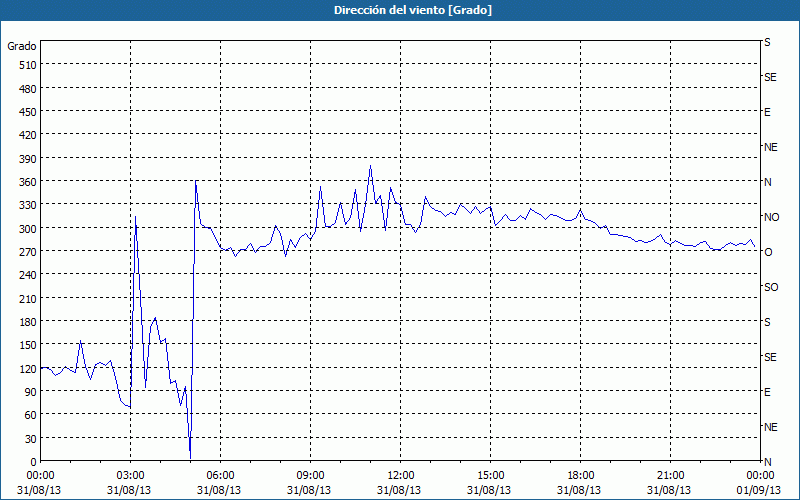Click the "180" degree axis value
Viewport: 800px width, 500px height.
pos(29,322)
